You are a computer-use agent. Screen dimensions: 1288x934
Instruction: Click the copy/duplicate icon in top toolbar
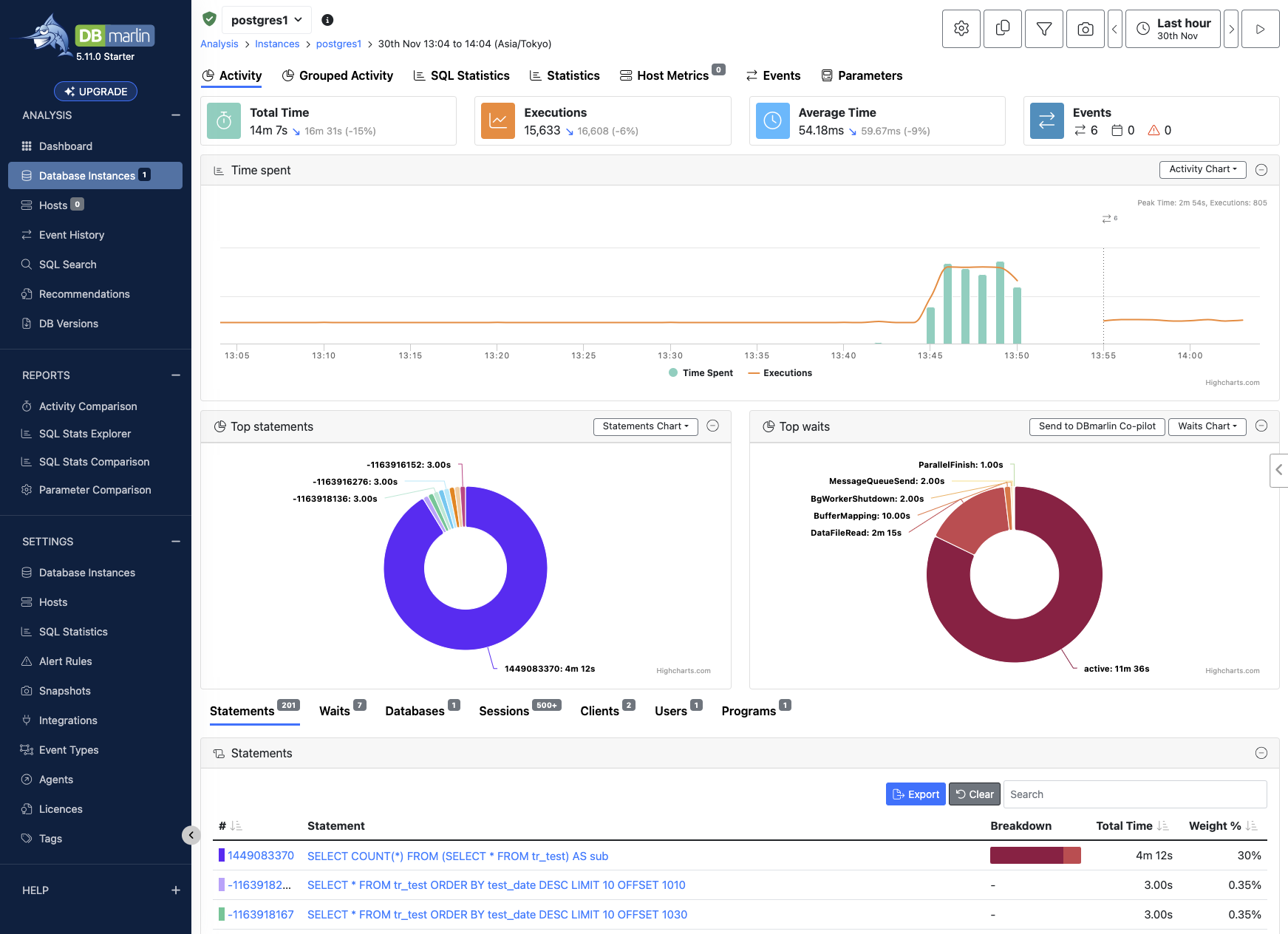point(1003,29)
